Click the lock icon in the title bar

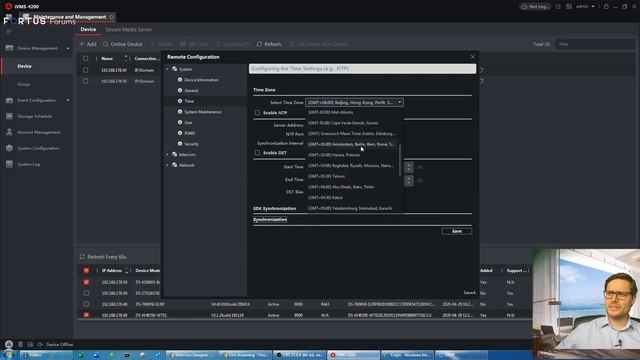pos(606,7)
